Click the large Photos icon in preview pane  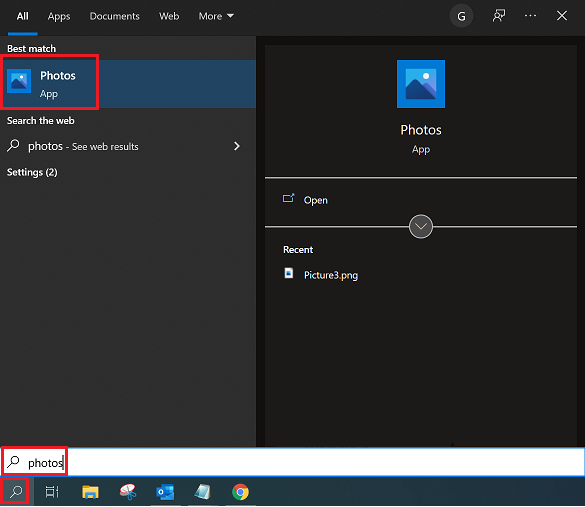420,84
